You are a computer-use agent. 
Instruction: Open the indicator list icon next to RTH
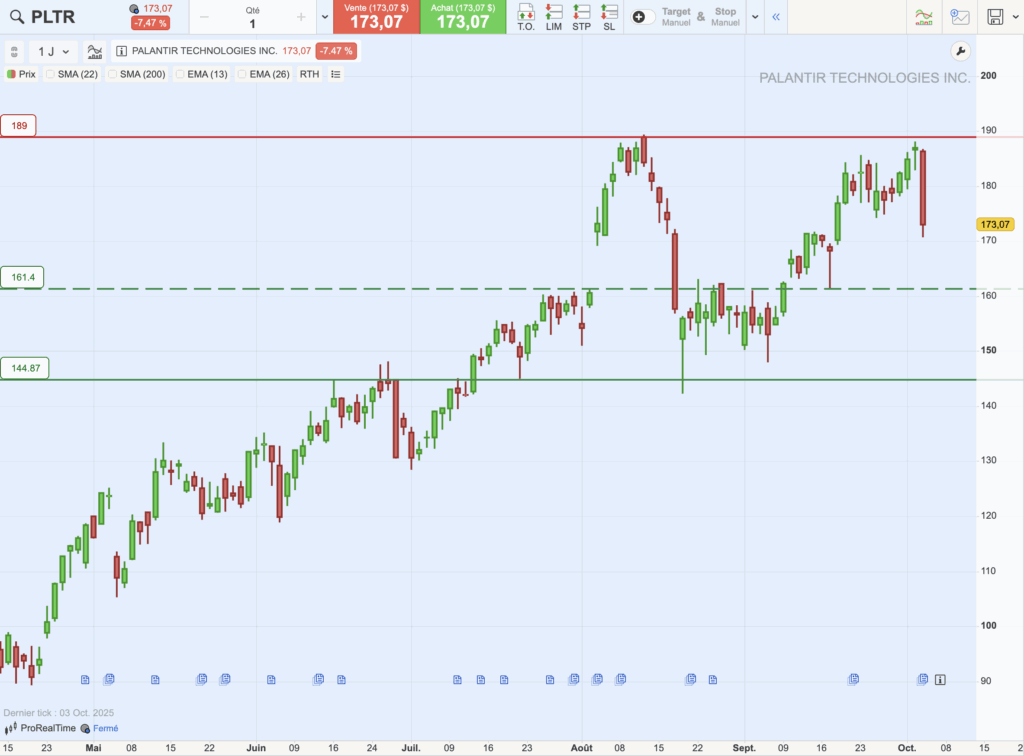click(x=335, y=74)
